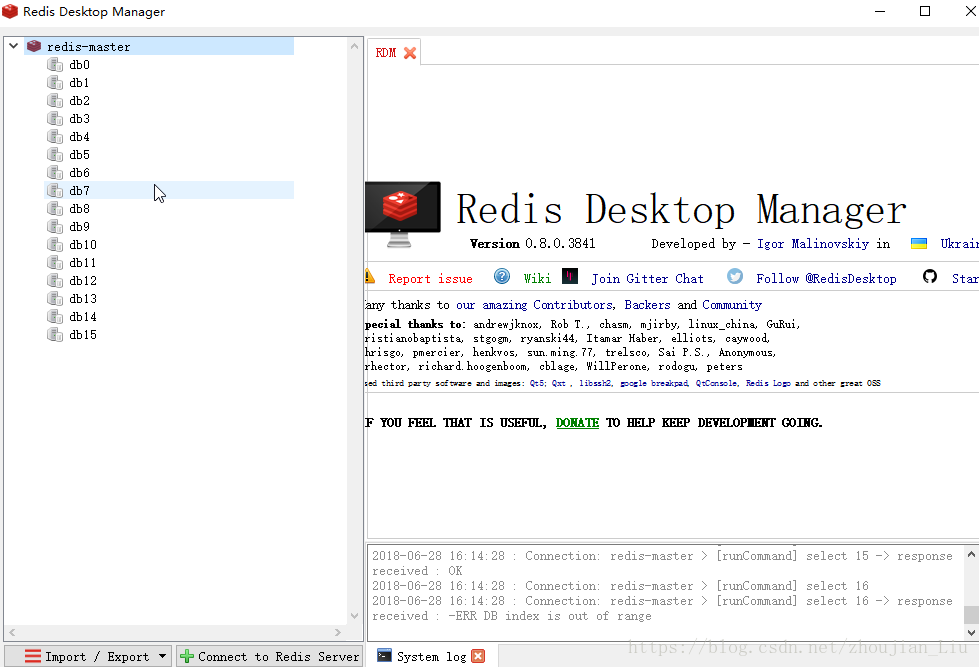979x667 pixels.
Task: Click the DONATE link
Action: tap(578, 423)
